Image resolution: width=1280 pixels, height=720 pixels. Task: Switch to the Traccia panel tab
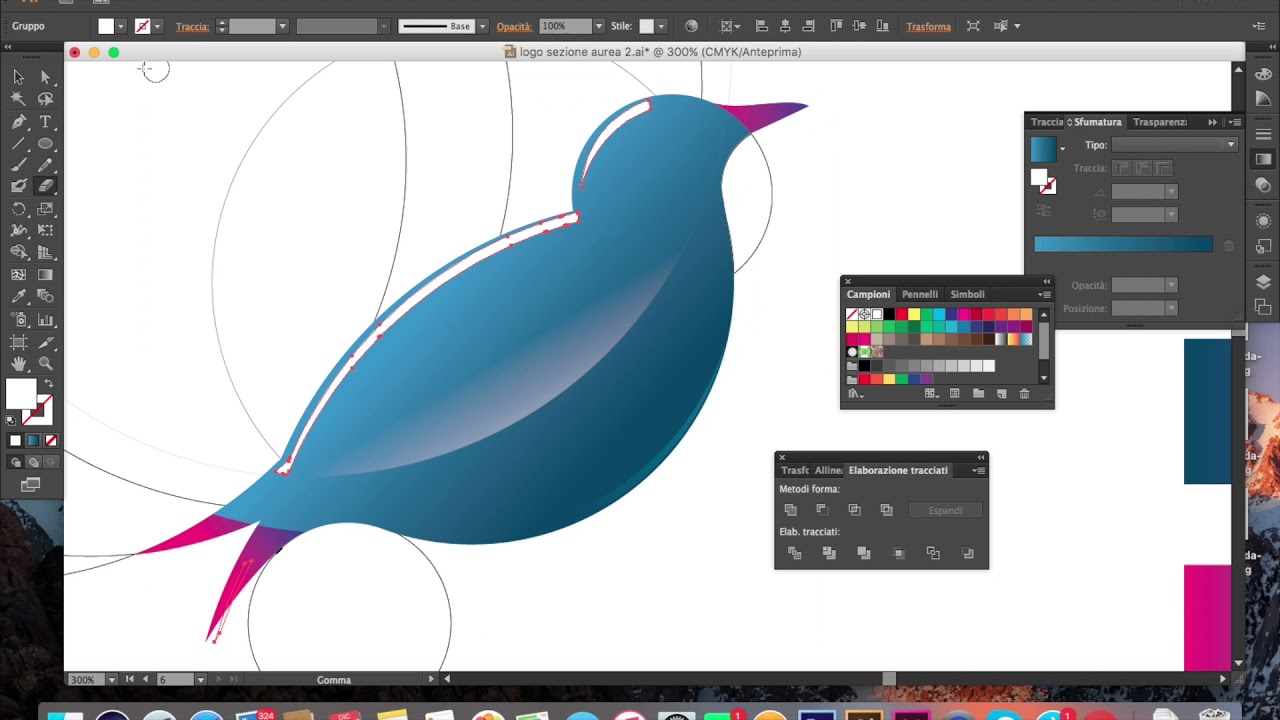point(1047,122)
